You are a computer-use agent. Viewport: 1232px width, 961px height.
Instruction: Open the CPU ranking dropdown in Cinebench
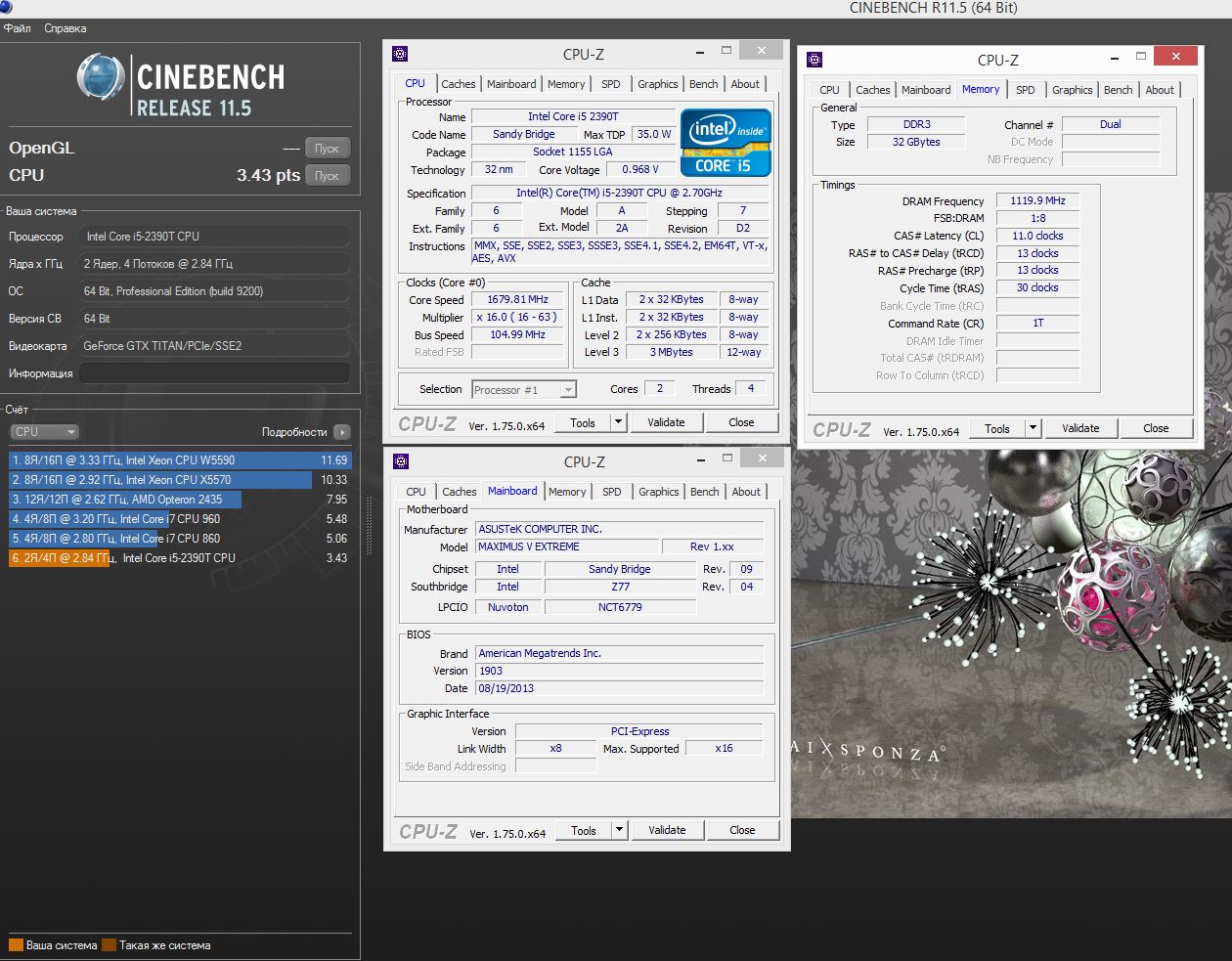tap(44, 431)
